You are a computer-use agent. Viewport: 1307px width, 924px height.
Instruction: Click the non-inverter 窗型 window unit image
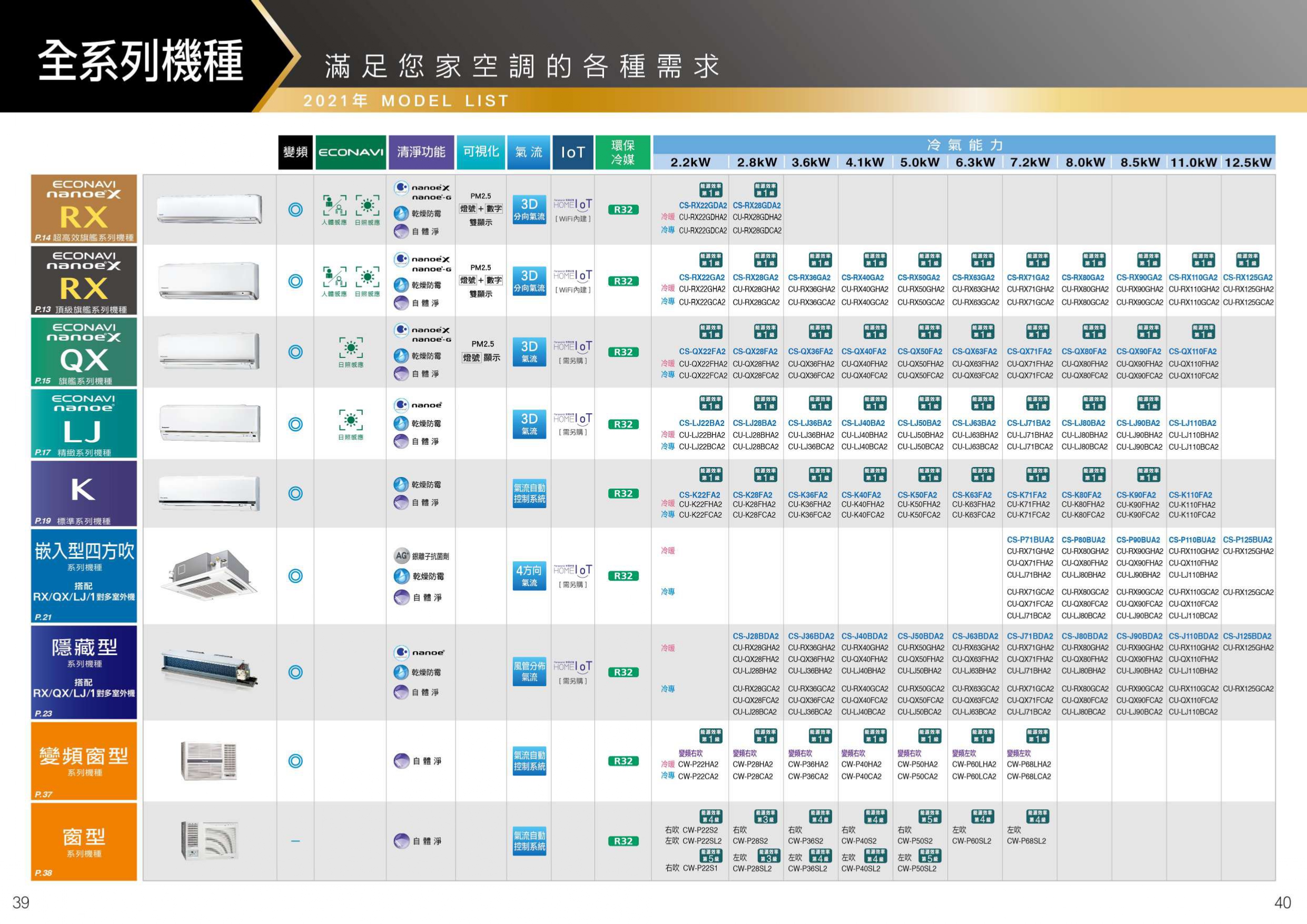pyautogui.click(x=210, y=841)
